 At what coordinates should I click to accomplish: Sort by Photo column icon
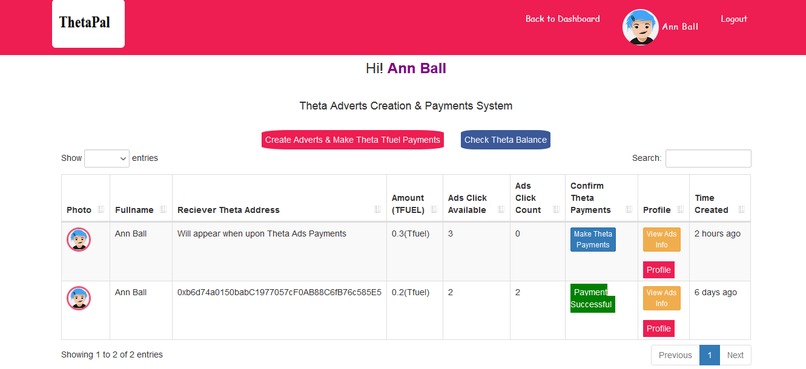tap(101, 209)
